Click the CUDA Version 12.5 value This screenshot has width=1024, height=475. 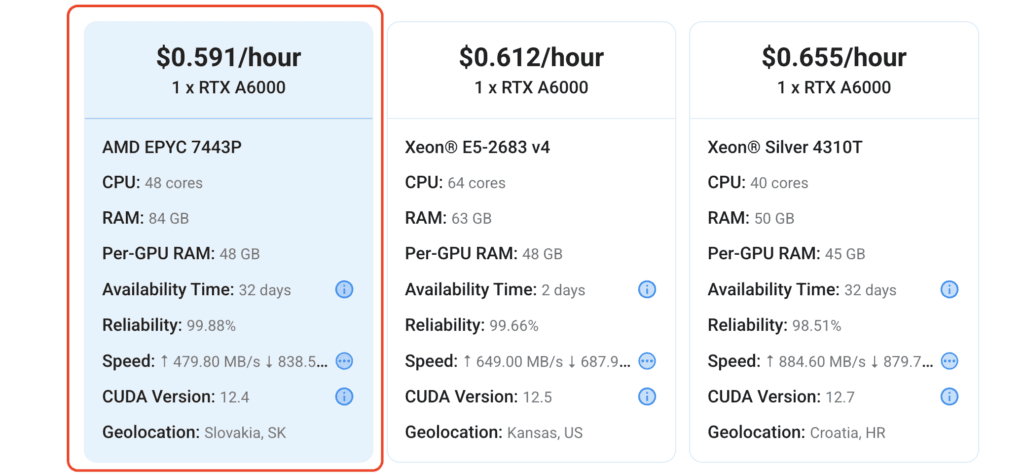(538, 397)
